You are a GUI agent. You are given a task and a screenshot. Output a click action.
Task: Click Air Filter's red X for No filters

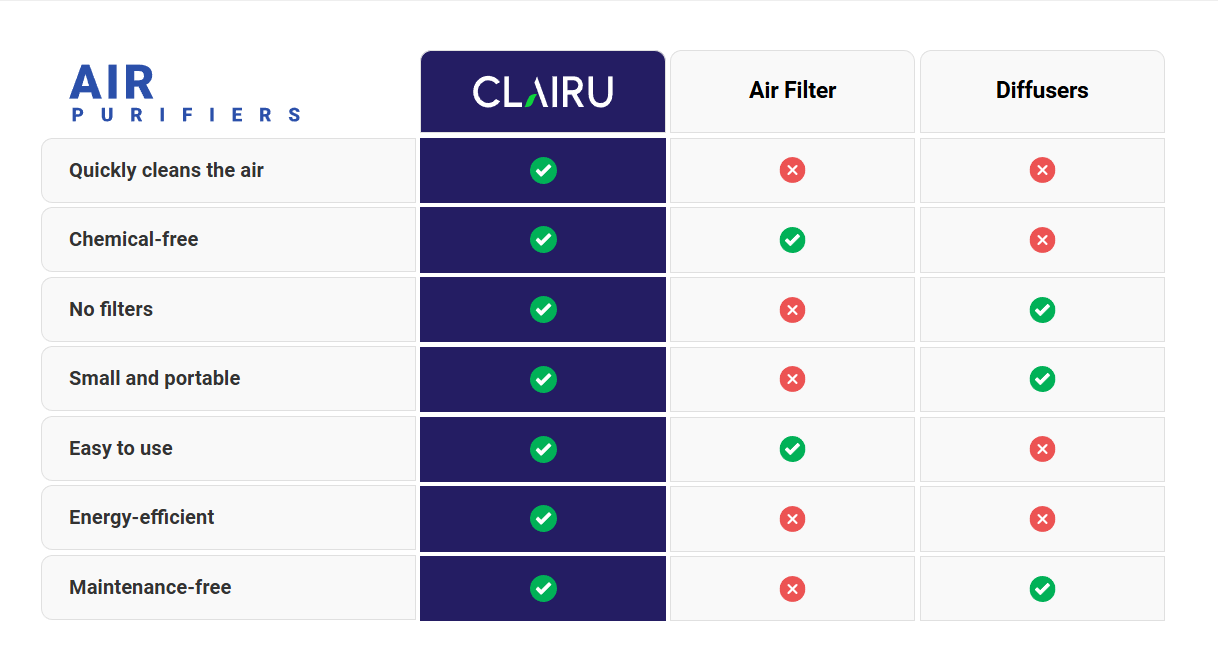[x=792, y=310]
